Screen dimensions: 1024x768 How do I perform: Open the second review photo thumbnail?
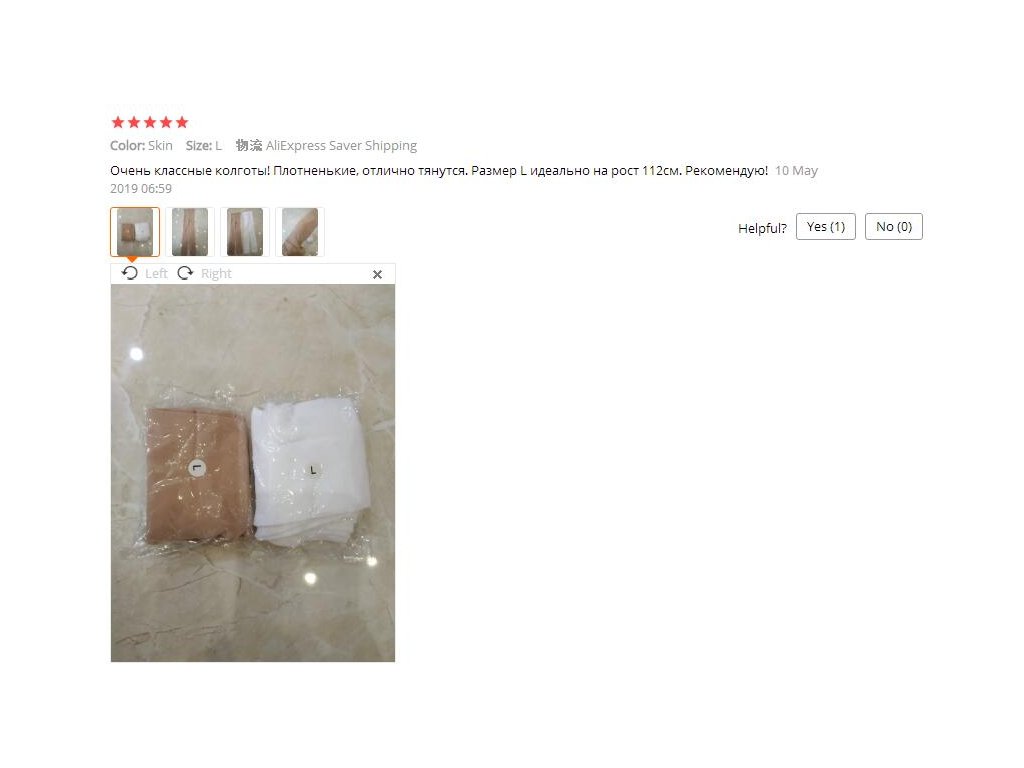tap(190, 232)
